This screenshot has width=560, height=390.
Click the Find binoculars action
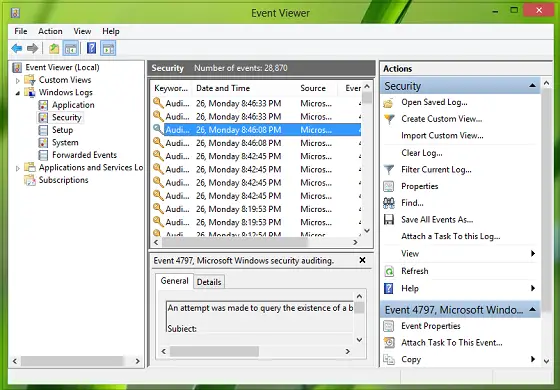pyautogui.click(x=389, y=203)
